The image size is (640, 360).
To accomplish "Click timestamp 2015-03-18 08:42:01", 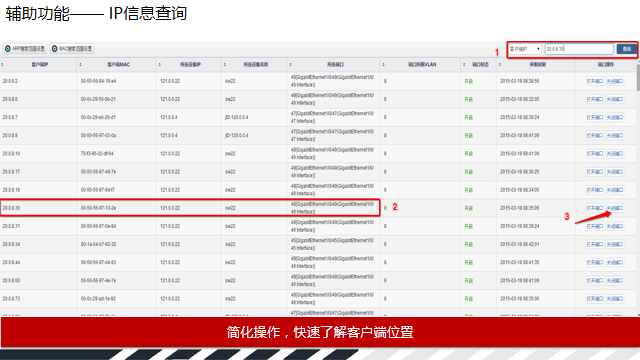I will point(520,244).
